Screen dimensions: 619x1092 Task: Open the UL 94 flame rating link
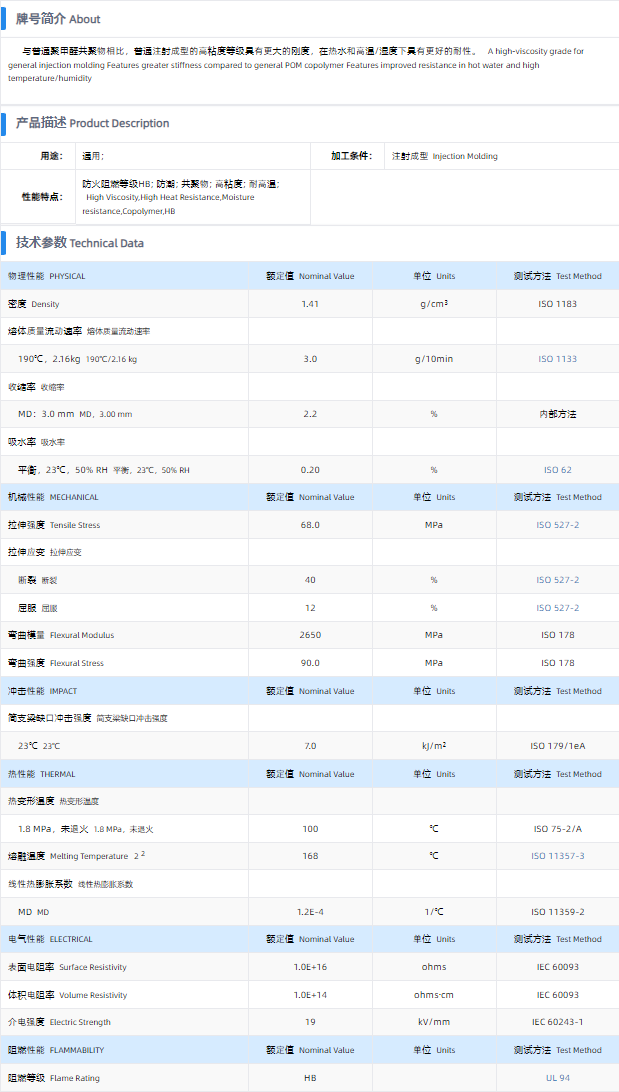(557, 1078)
